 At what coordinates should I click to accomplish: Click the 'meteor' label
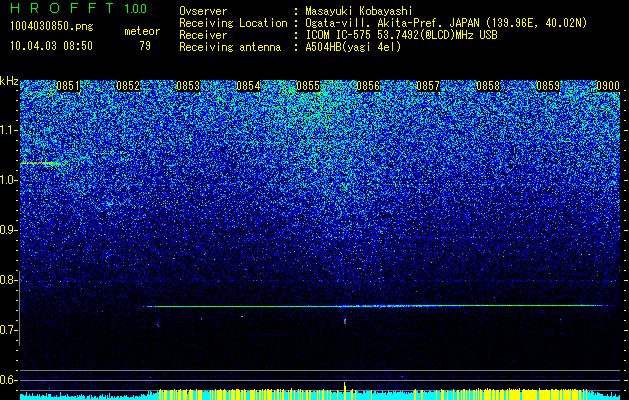pyautogui.click(x=142, y=31)
